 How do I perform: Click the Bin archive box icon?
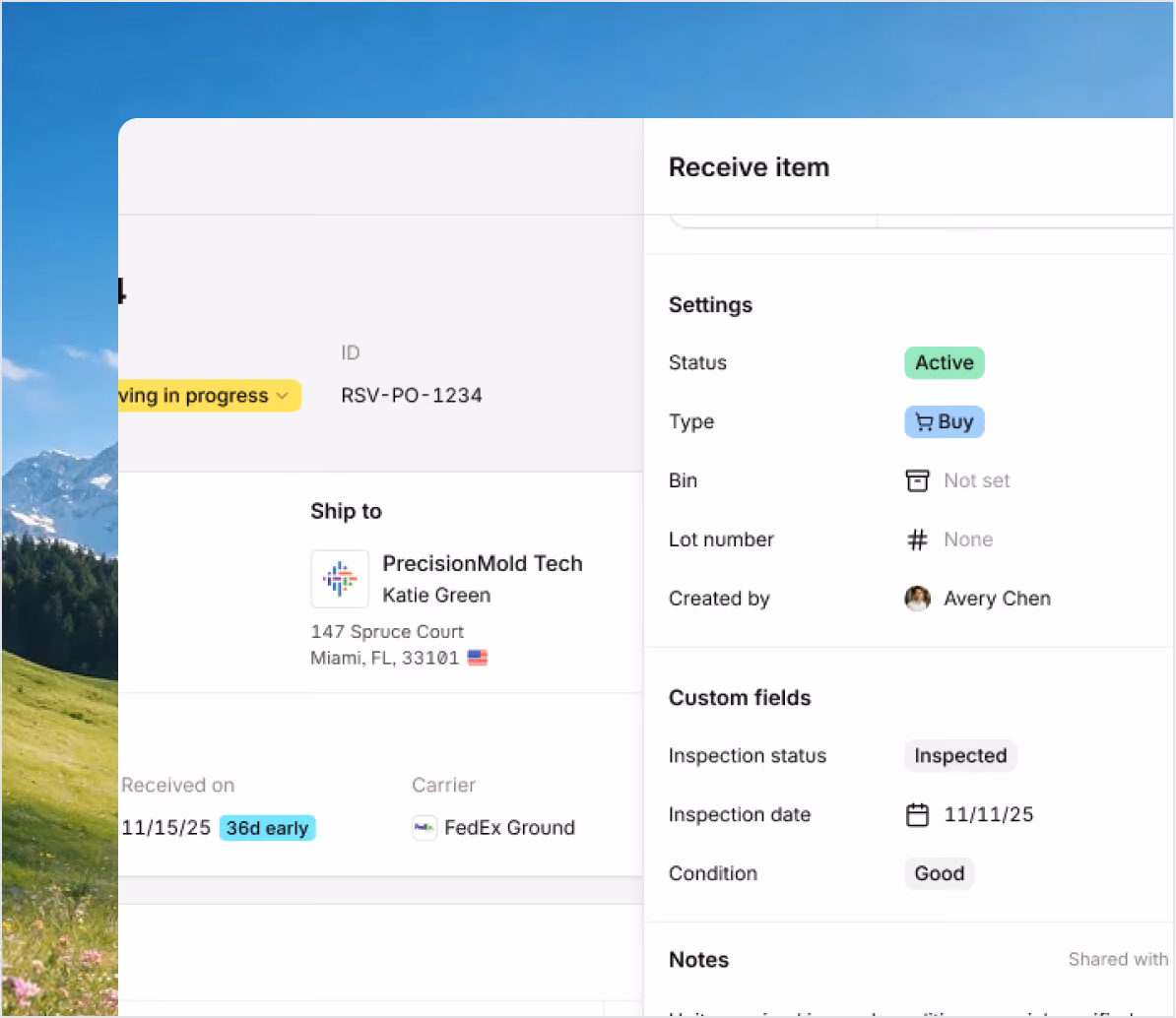[x=917, y=480]
